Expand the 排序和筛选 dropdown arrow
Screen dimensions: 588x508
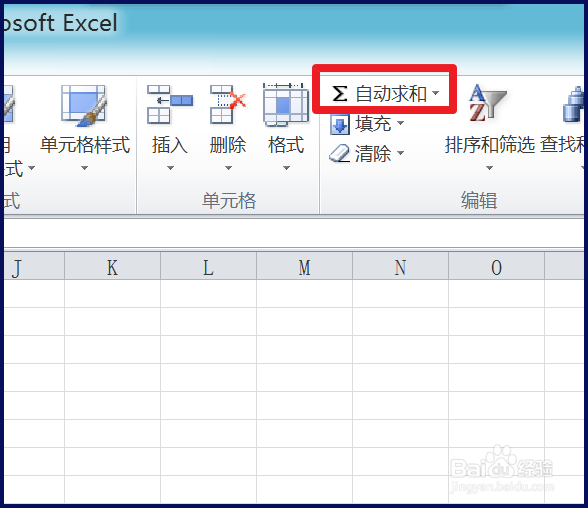click(x=489, y=168)
